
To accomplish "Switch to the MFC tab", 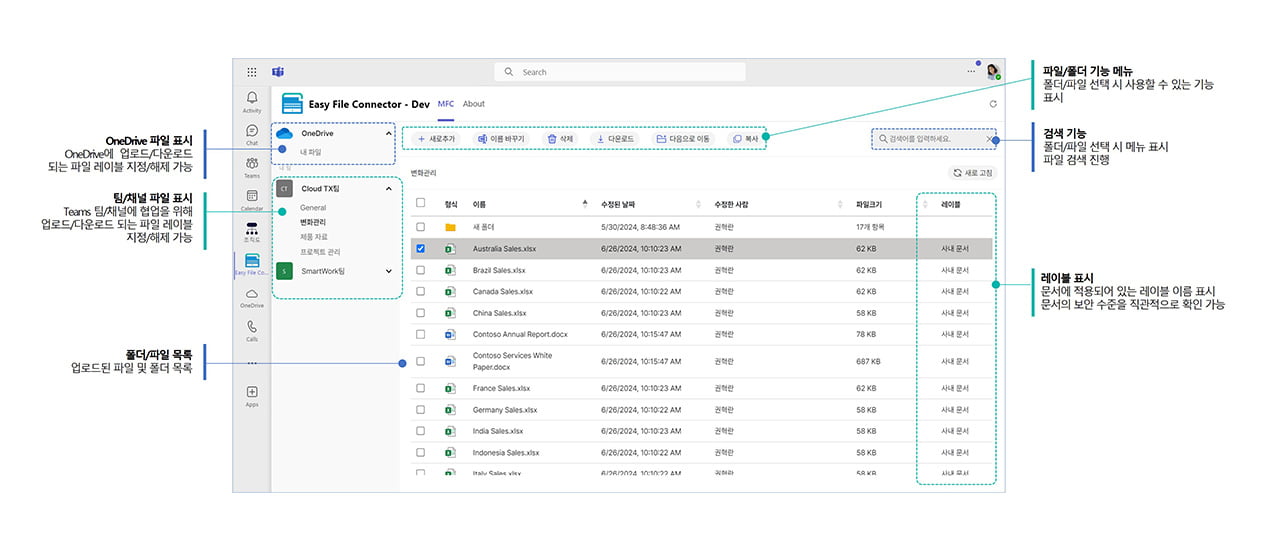I will (446, 104).
